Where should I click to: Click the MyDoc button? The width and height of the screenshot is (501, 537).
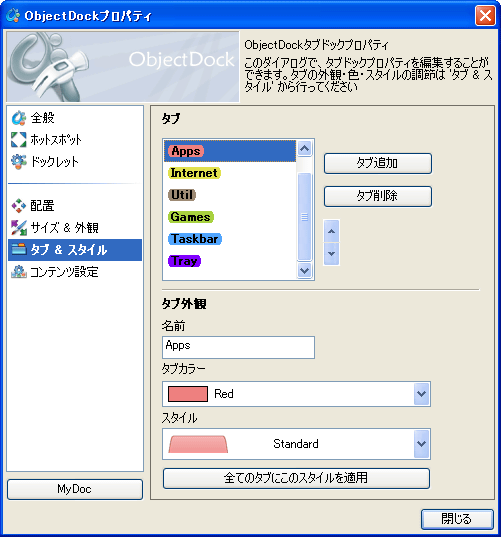tap(75, 489)
